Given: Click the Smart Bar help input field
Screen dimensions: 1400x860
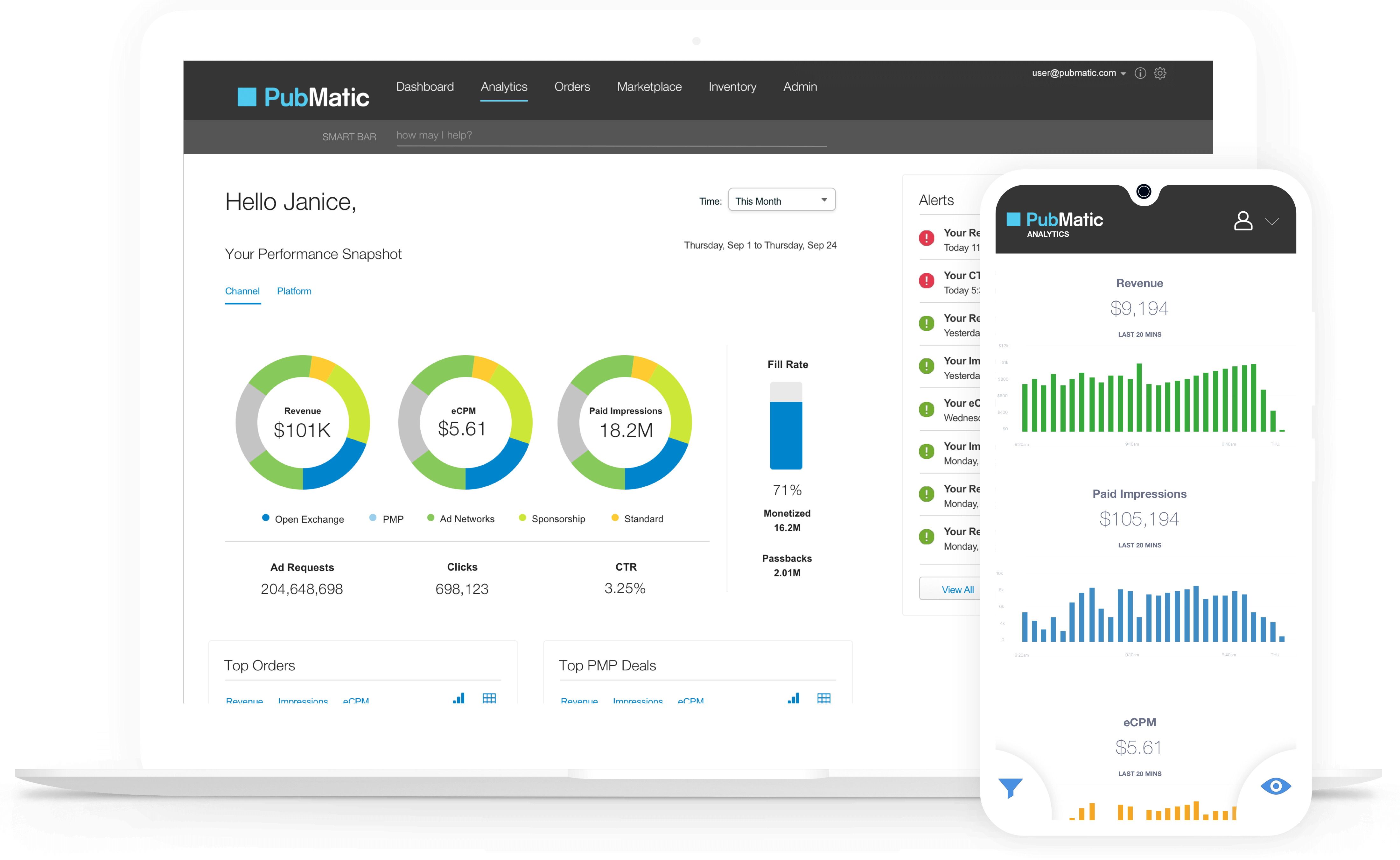Looking at the screenshot, I should [x=611, y=135].
